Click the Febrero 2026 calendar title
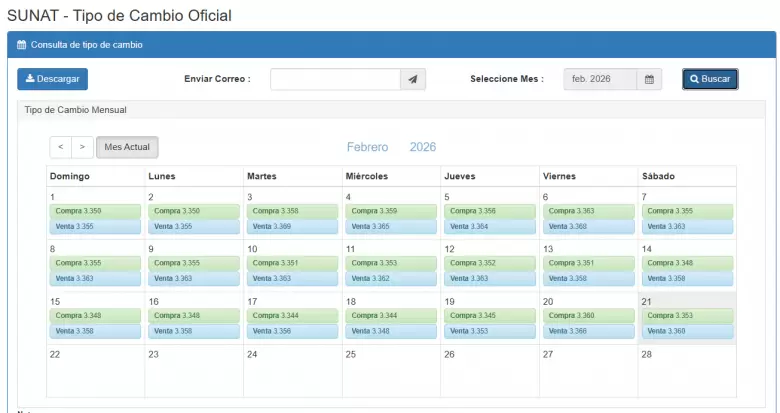Screen dimensions: 780x413 coord(391,147)
